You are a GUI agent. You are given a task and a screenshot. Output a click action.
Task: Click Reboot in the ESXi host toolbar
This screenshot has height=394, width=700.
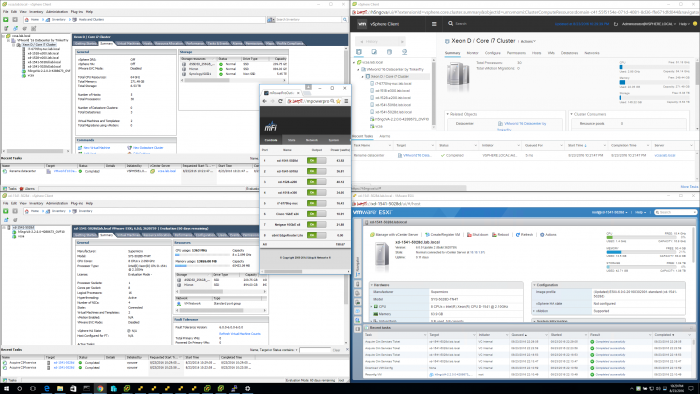[x=500, y=235]
